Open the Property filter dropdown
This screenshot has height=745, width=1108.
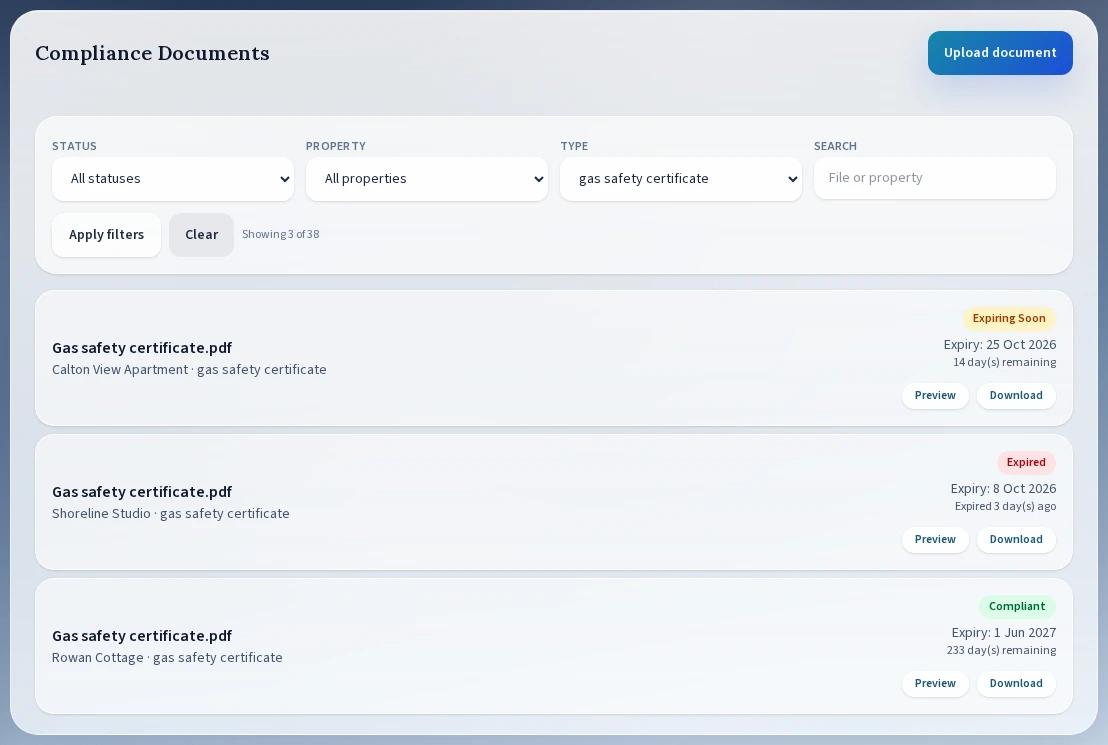427,179
